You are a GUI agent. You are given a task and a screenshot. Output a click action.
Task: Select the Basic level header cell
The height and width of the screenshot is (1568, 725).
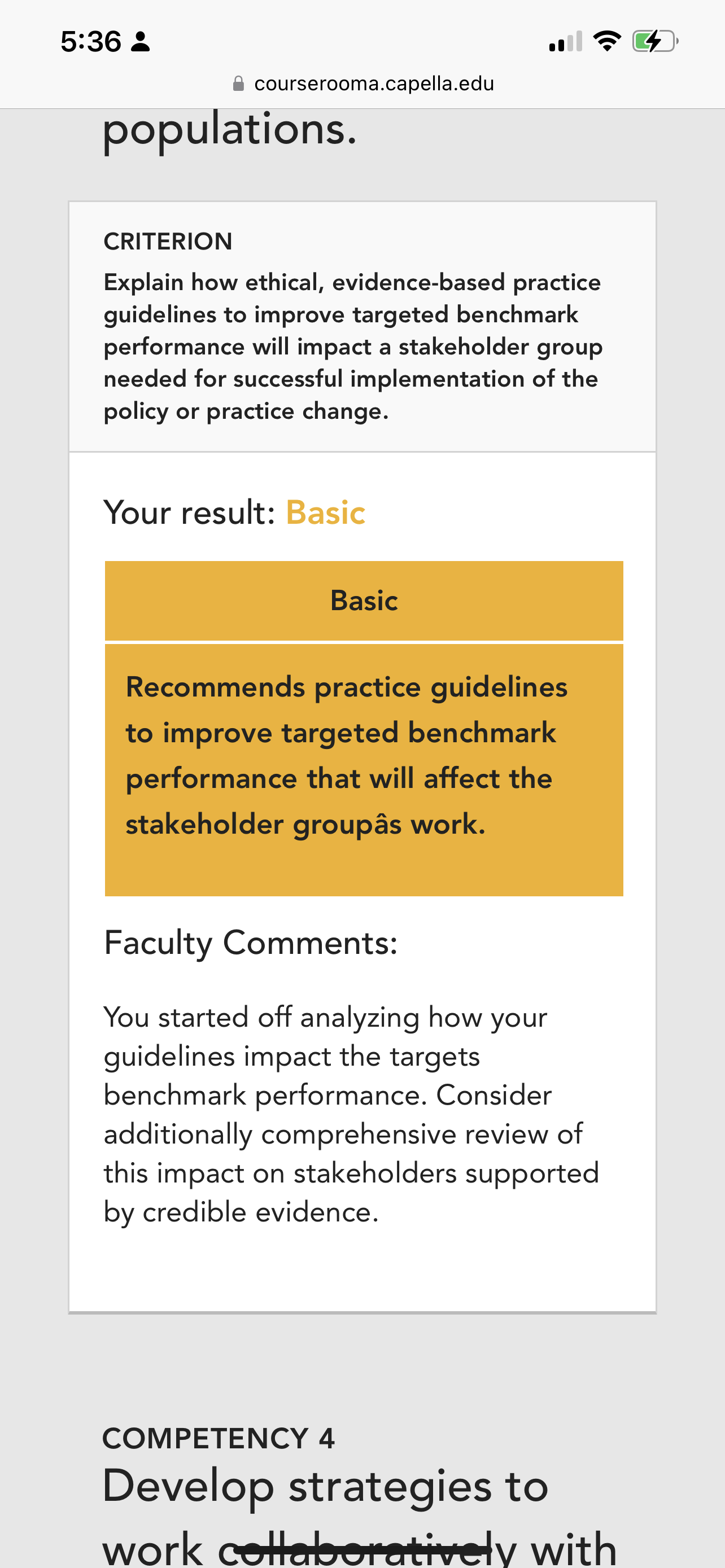(364, 601)
